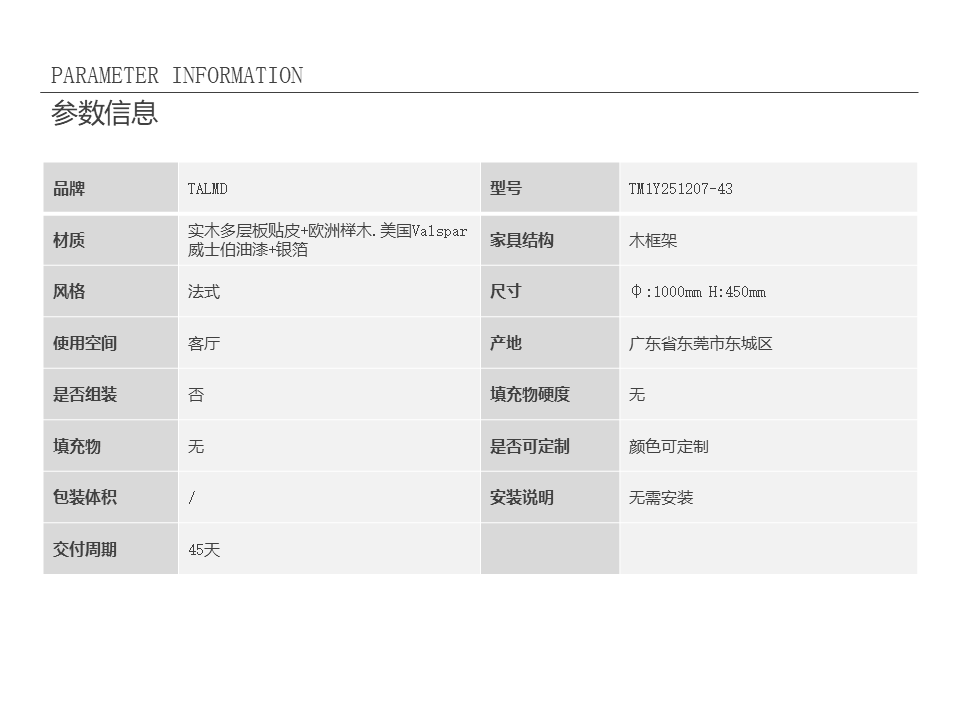Click the 参数信息 title text
The image size is (960, 720).
[x=104, y=113]
